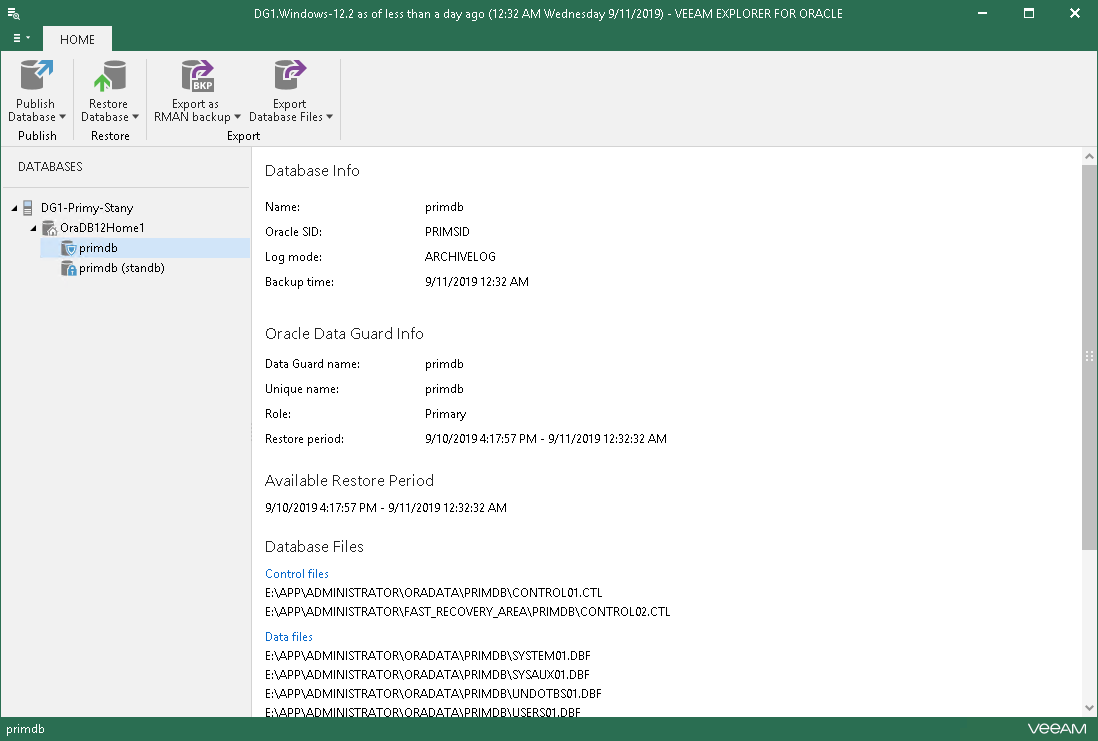Click the primdb status bar text

[25, 729]
